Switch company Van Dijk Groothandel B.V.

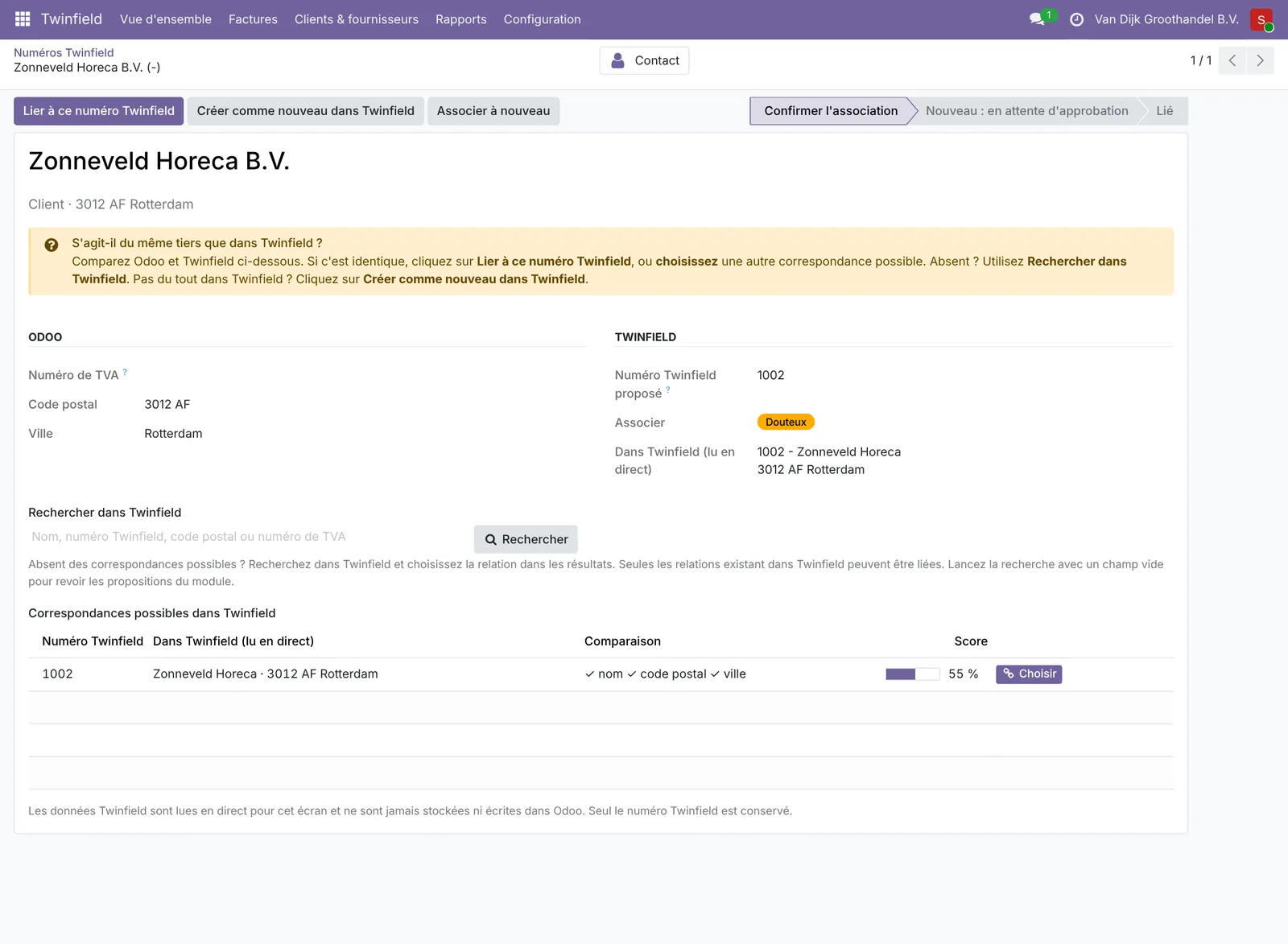coord(1166,19)
